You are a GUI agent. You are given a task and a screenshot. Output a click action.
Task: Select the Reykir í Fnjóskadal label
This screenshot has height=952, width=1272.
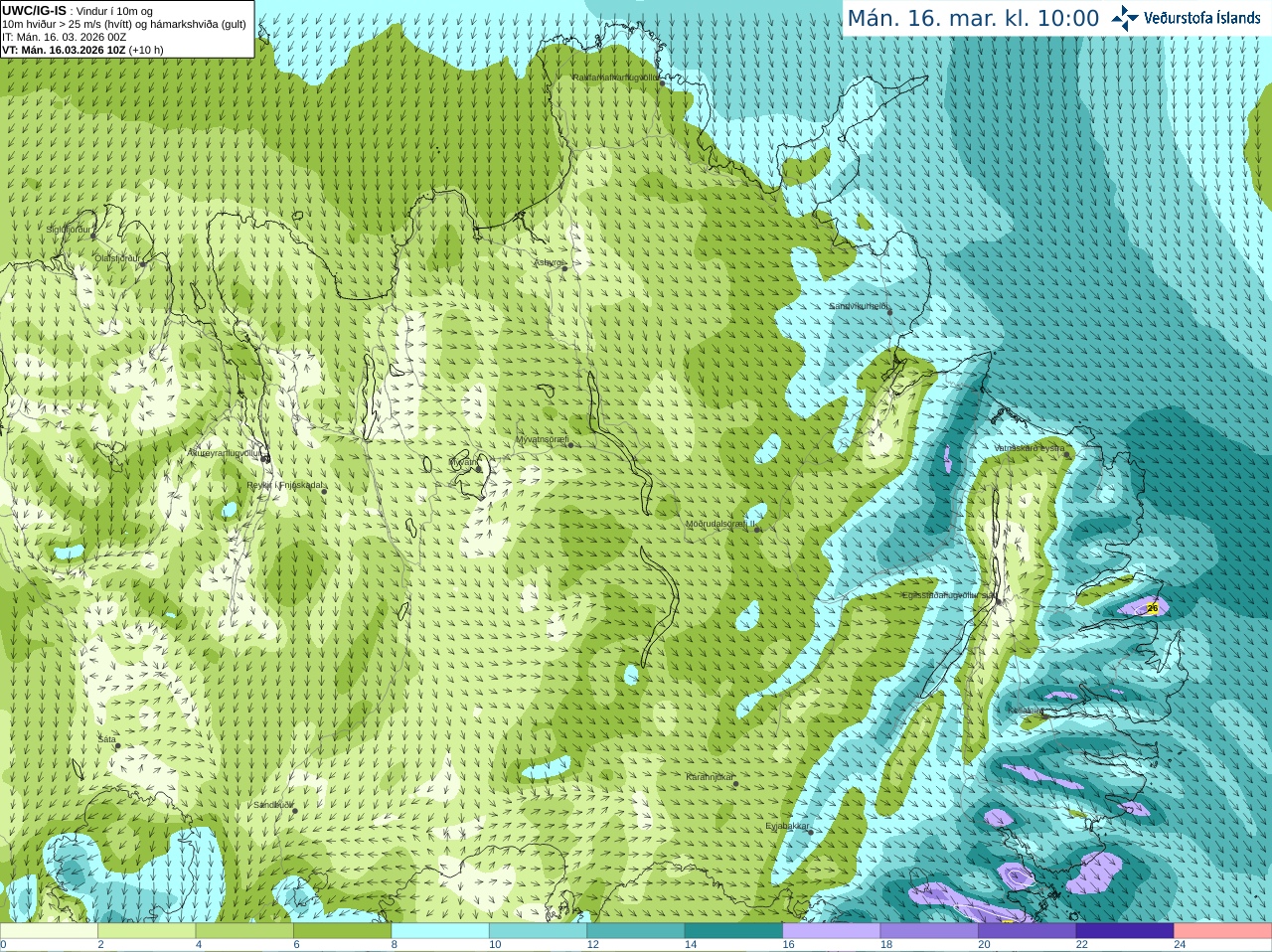pyautogui.click(x=285, y=485)
